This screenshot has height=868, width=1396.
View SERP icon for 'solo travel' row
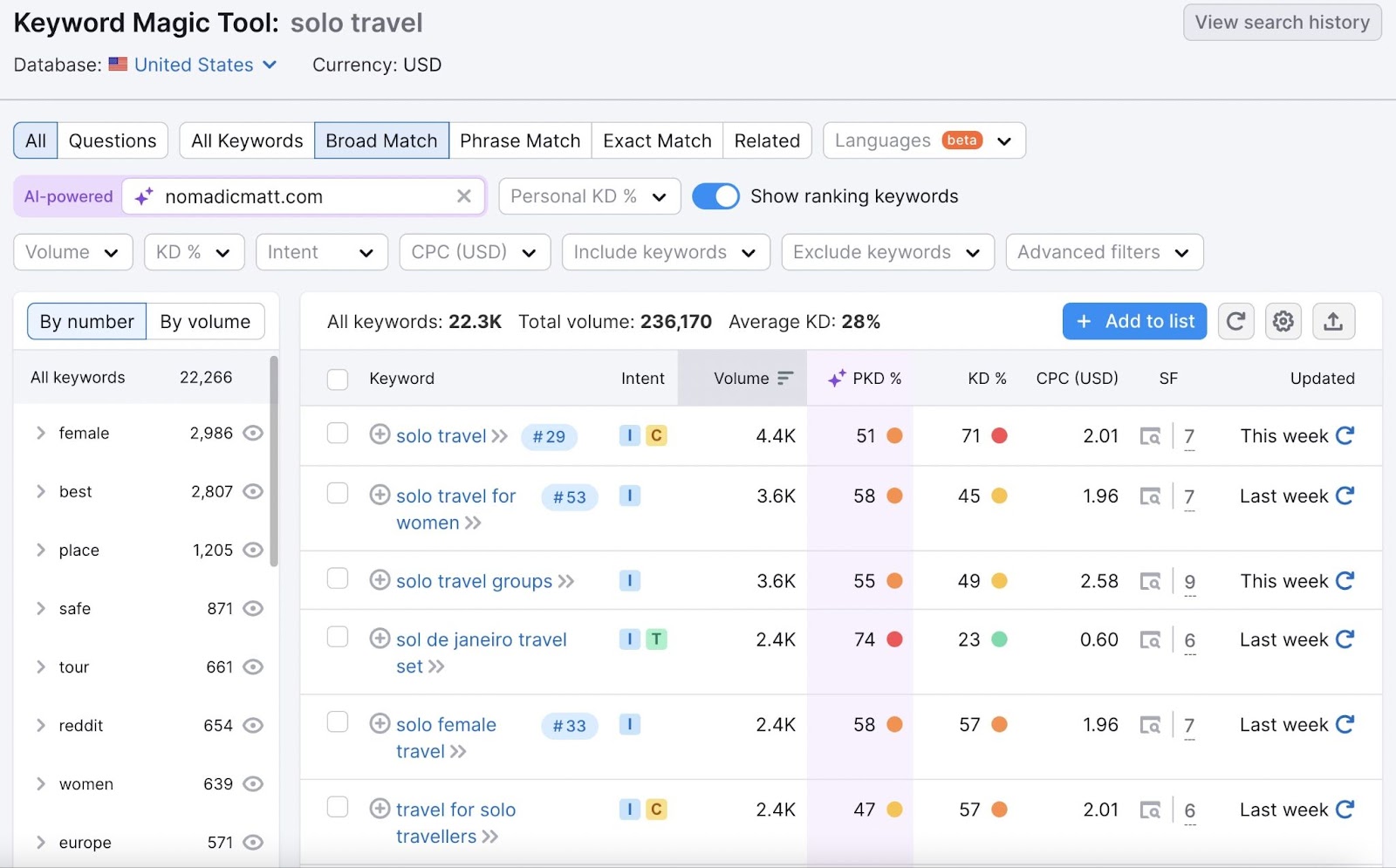coord(1150,436)
